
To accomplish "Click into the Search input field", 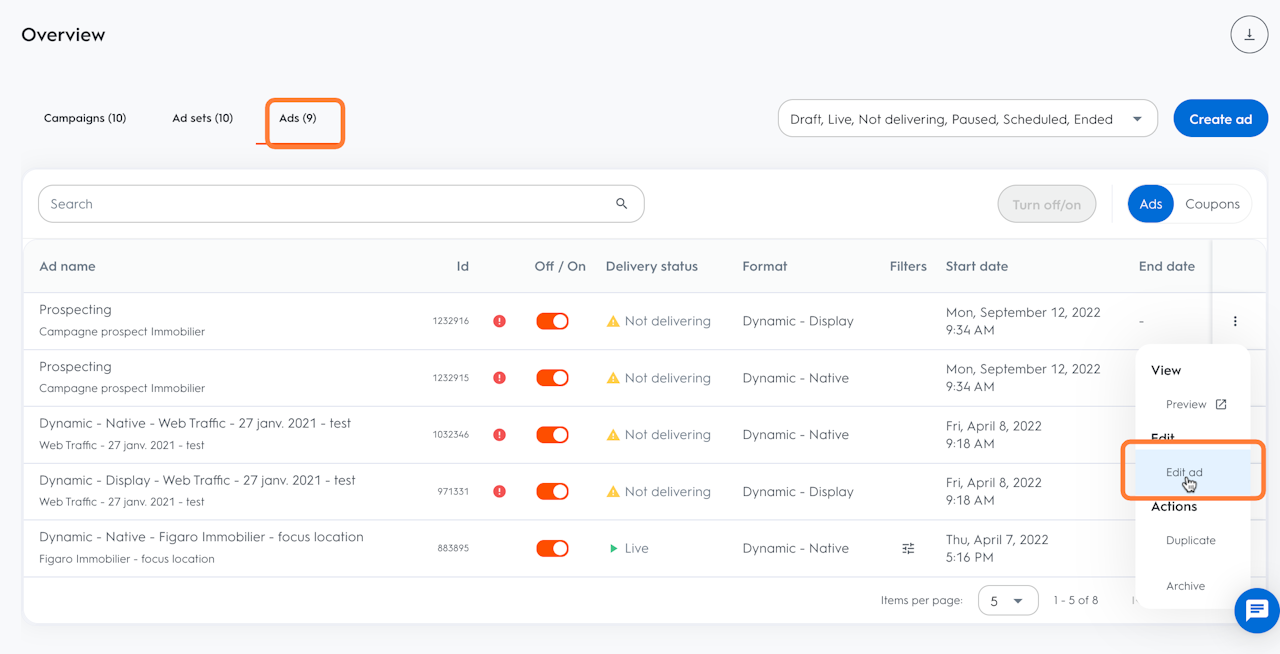I will click(x=320, y=204).
